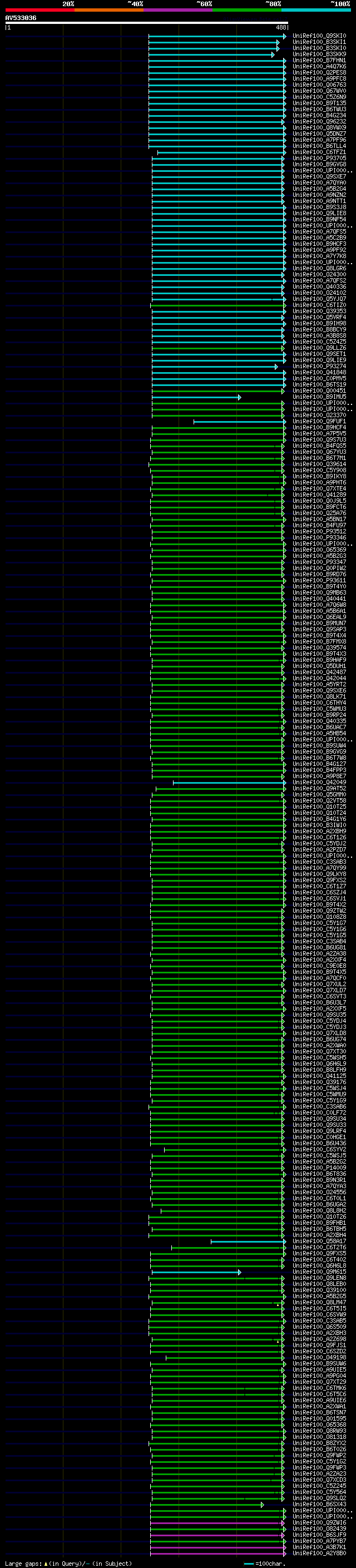Click the UniRef100_C0PMV5 label

[x=319, y=379]
